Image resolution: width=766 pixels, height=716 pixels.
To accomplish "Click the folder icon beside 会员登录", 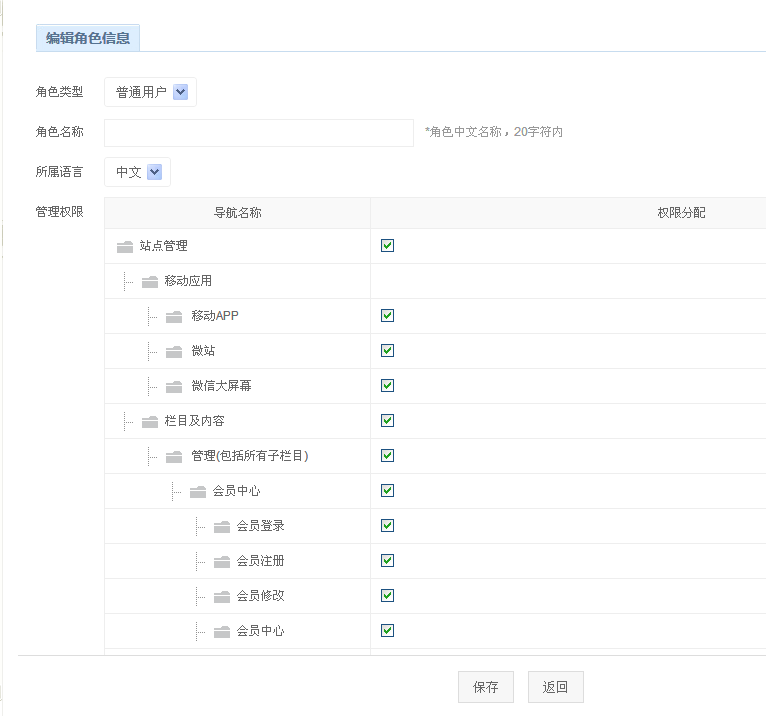I will pyautogui.click(x=222, y=526).
